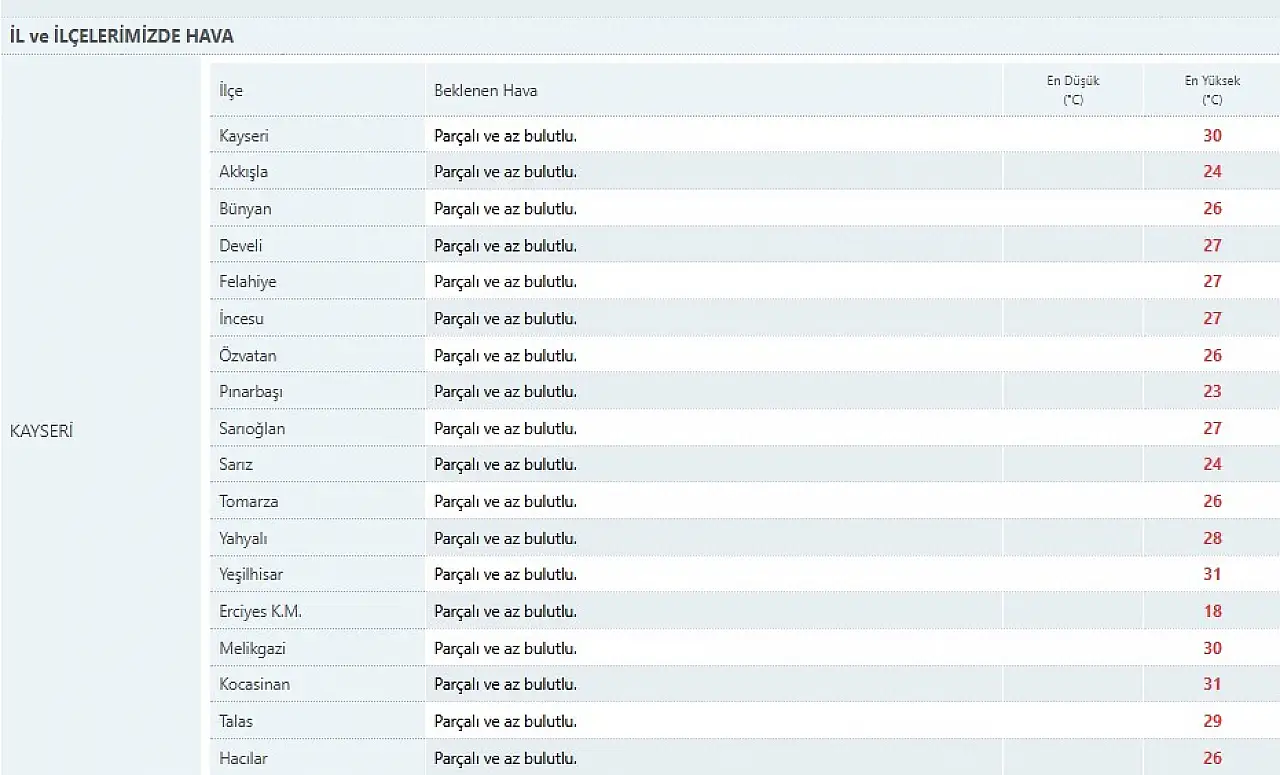The height and width of the screenshot is (775, 1280).
Task: Select the Tomarza district name
Action: click(x=249, y=501)
